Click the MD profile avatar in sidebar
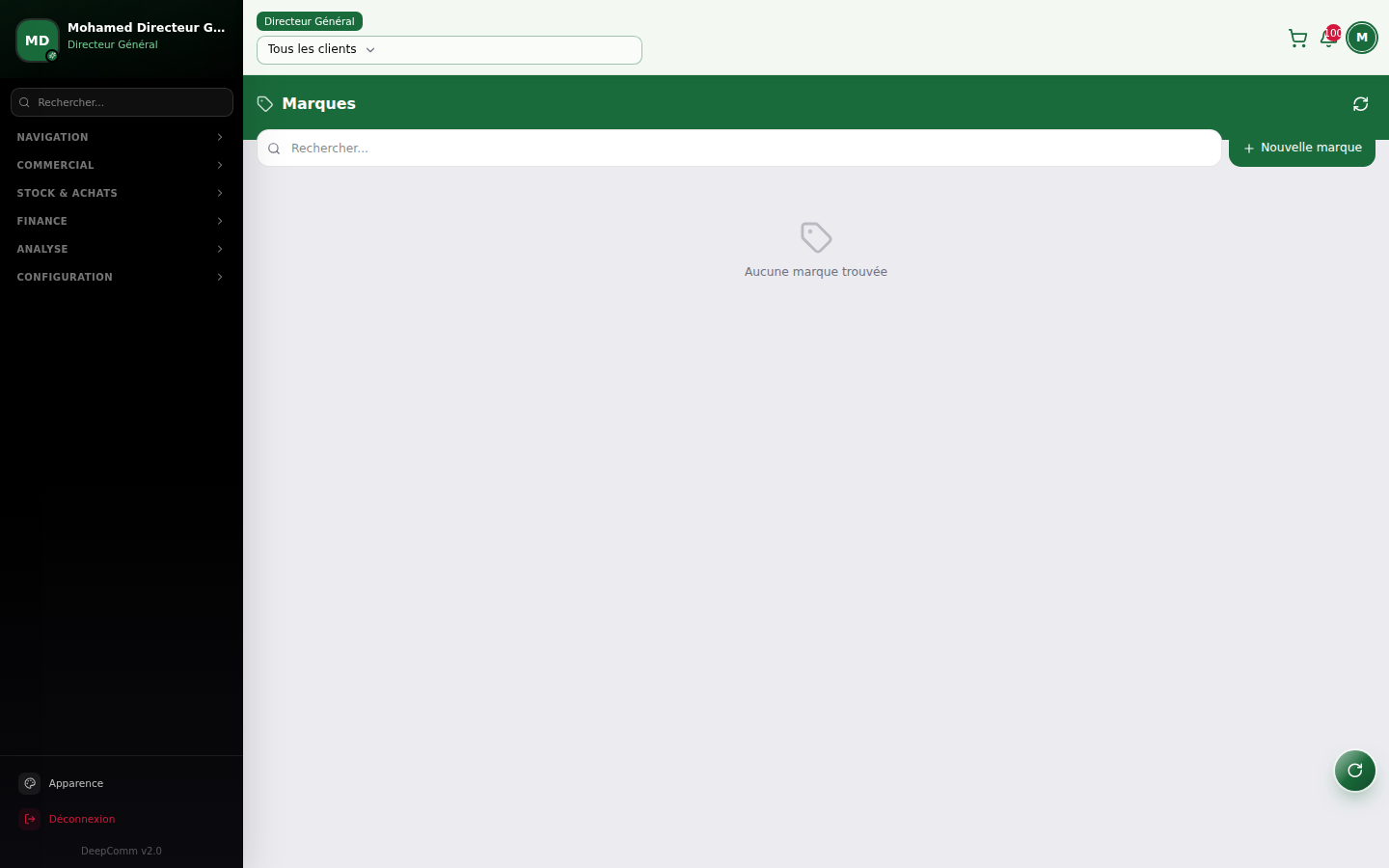 pyautogui.click(x=37, y=41)
